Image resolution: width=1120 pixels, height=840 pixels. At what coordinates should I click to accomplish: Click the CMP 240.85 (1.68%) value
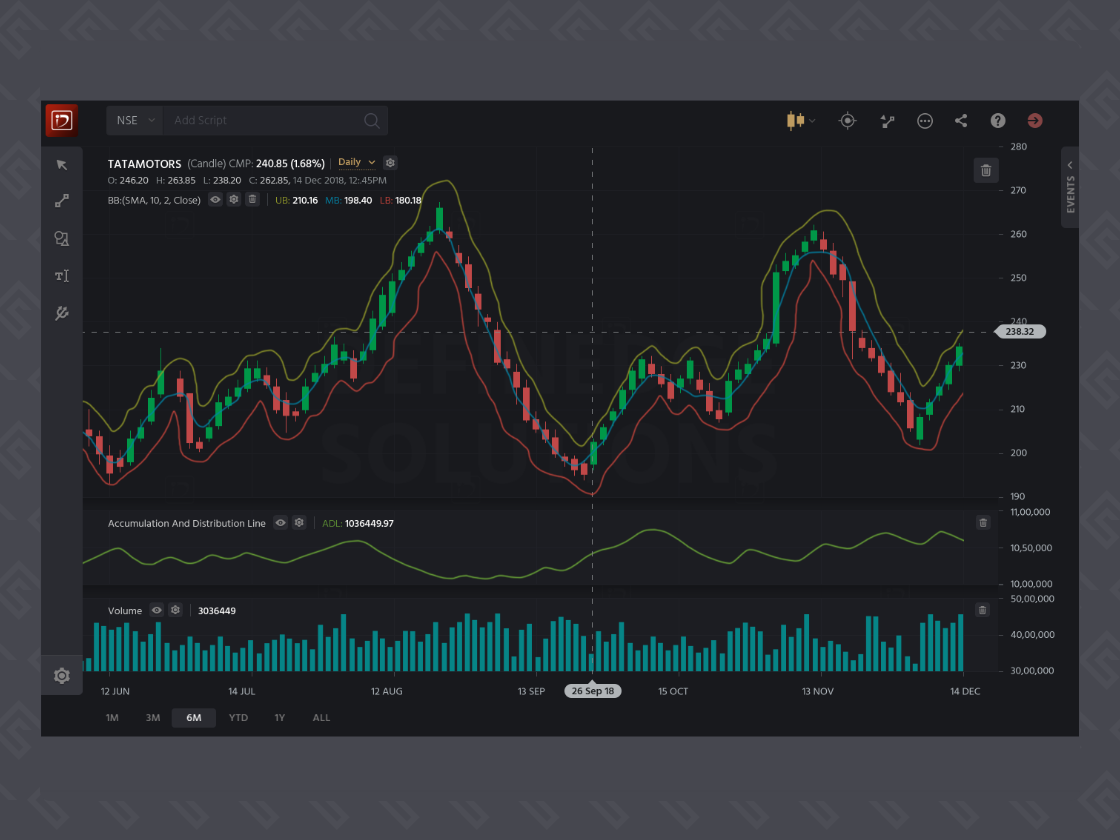[x=276, y=164]
